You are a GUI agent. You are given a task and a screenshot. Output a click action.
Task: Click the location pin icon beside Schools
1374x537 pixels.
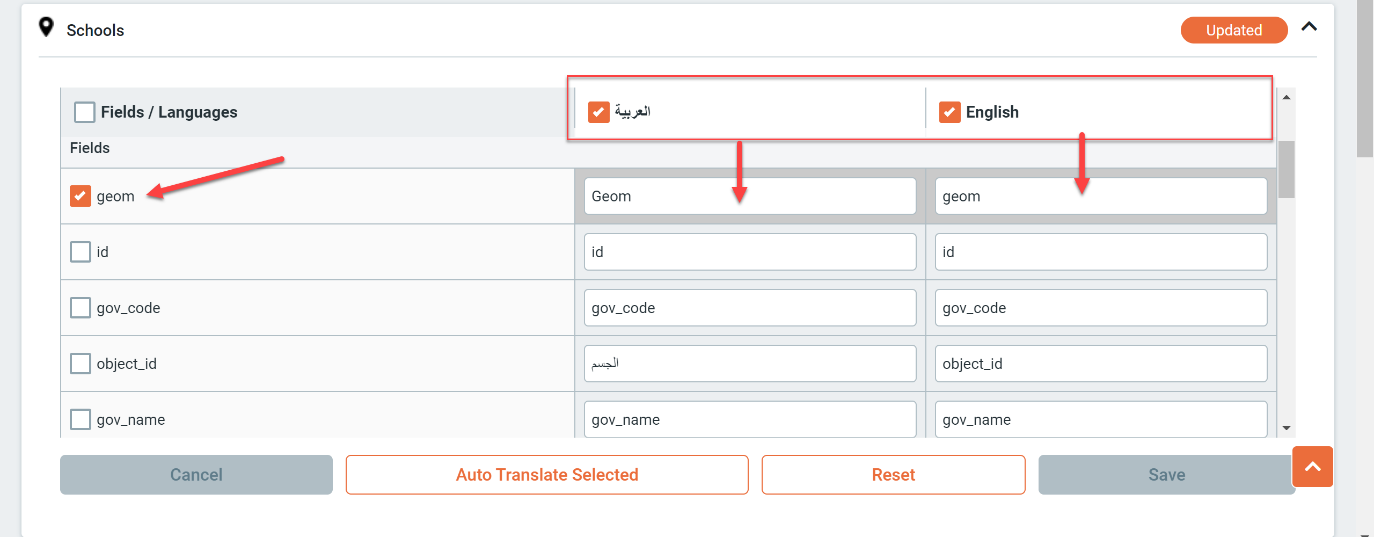pos(46,28)
